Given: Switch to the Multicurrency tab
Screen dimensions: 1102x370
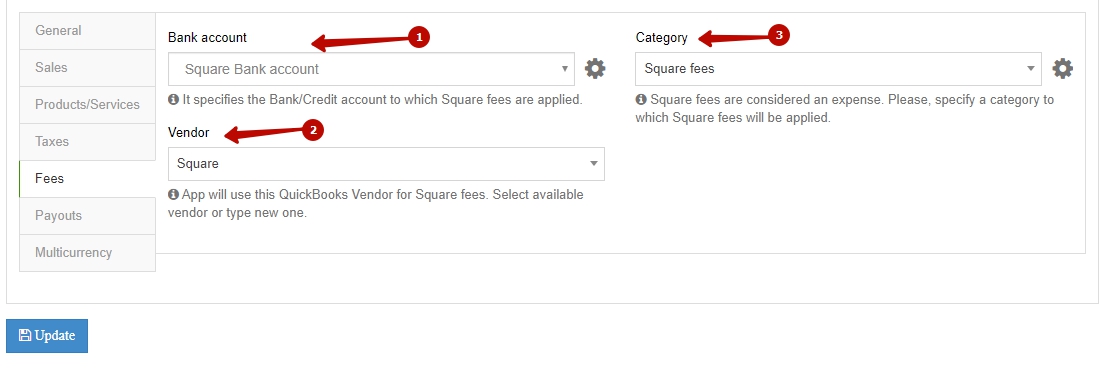Looking at the screenshot, I should tap(87, 253).
